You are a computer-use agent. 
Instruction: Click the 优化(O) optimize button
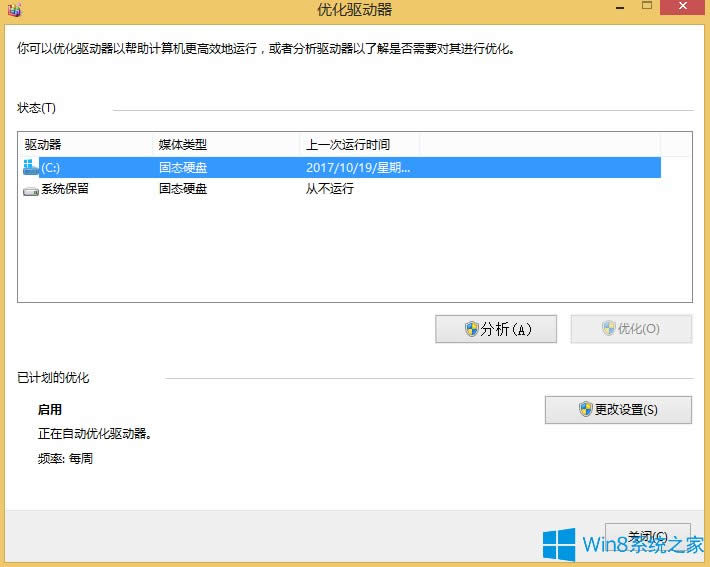(x=631, y=329)
